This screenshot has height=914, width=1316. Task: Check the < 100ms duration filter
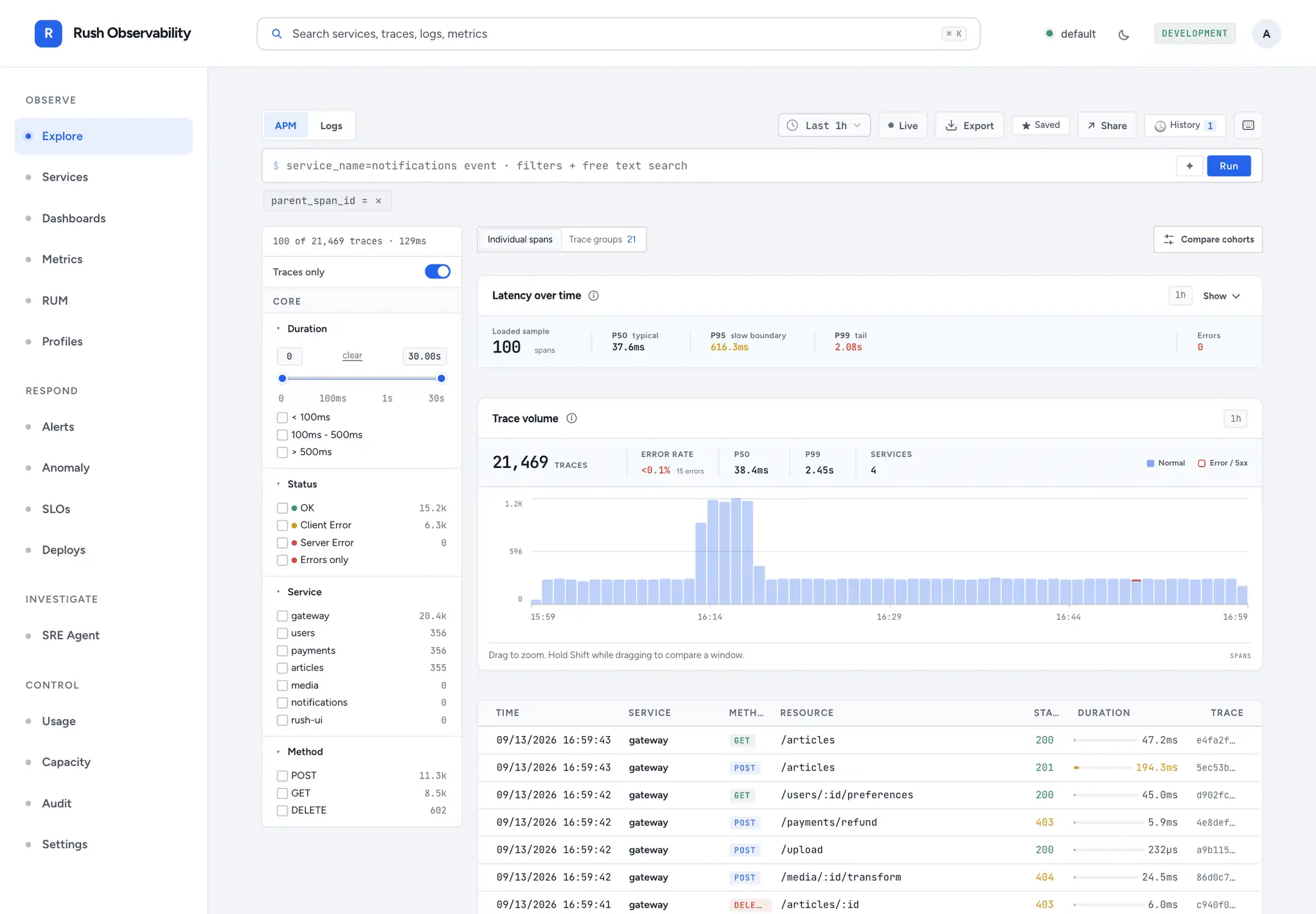tap(282, 418)
